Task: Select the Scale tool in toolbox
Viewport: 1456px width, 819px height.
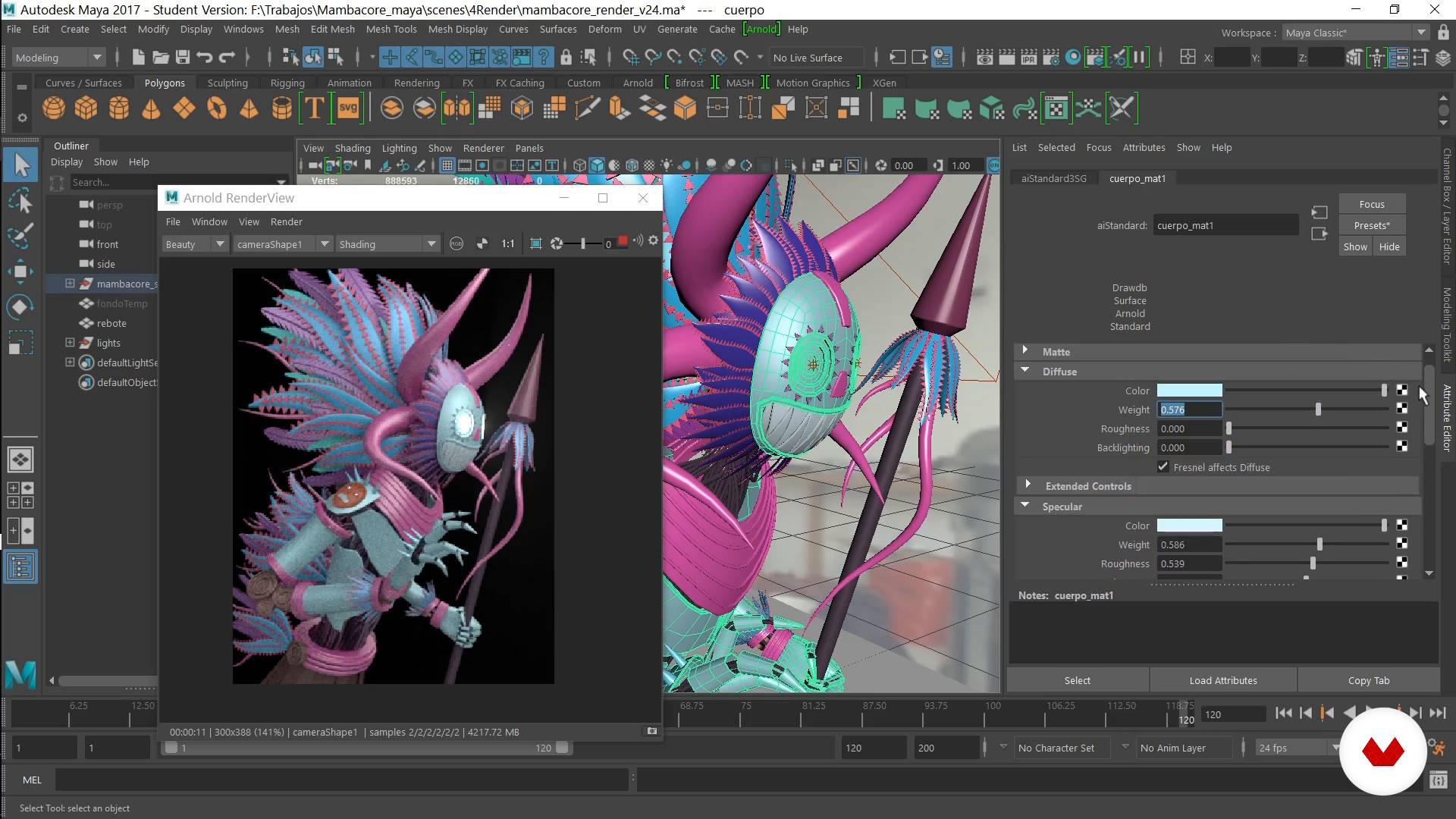Action: (x=20, y=343)
